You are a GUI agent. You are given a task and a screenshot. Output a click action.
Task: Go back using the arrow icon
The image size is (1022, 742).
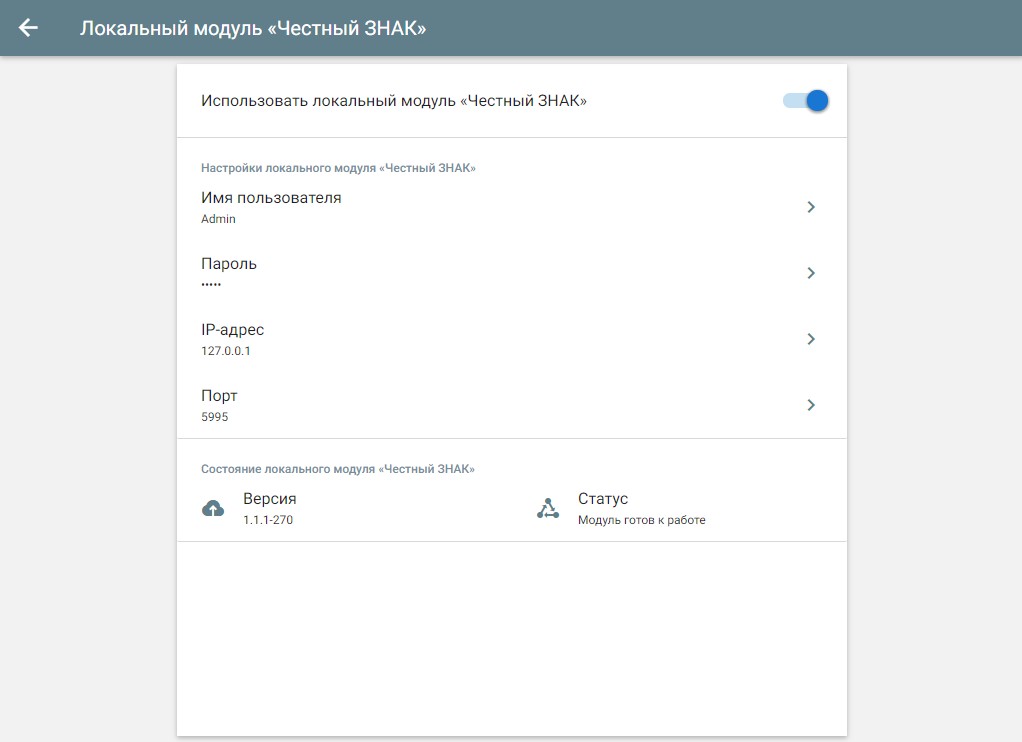pos(28,28)
